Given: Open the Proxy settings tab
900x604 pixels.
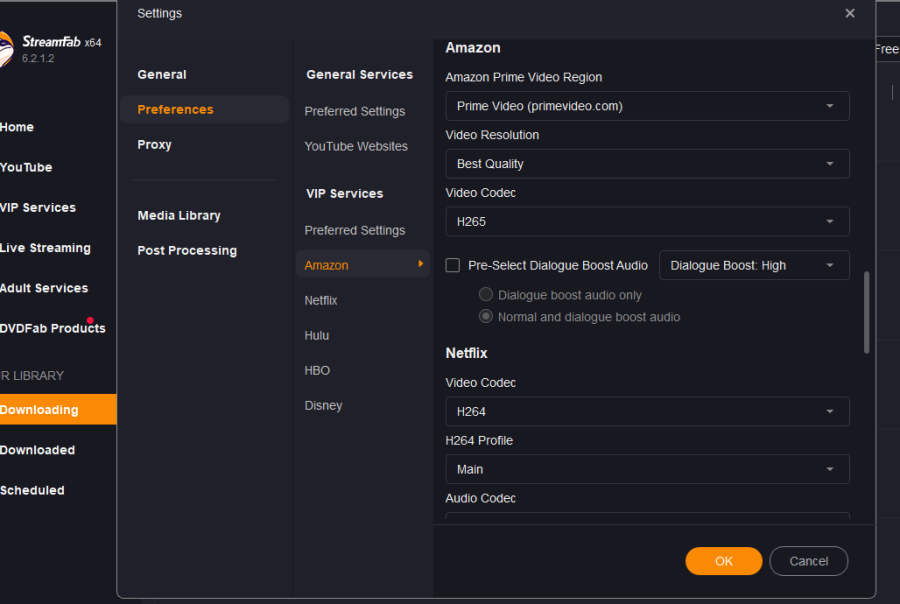Looking at the screenshot, I should tap(155, 144).
